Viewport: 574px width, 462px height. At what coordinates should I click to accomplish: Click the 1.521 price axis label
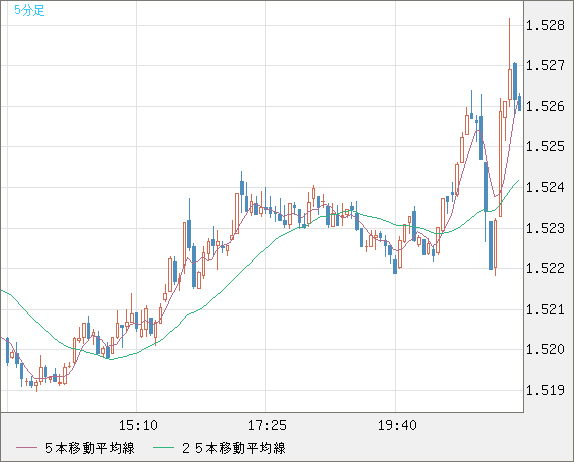click(545, 309)
